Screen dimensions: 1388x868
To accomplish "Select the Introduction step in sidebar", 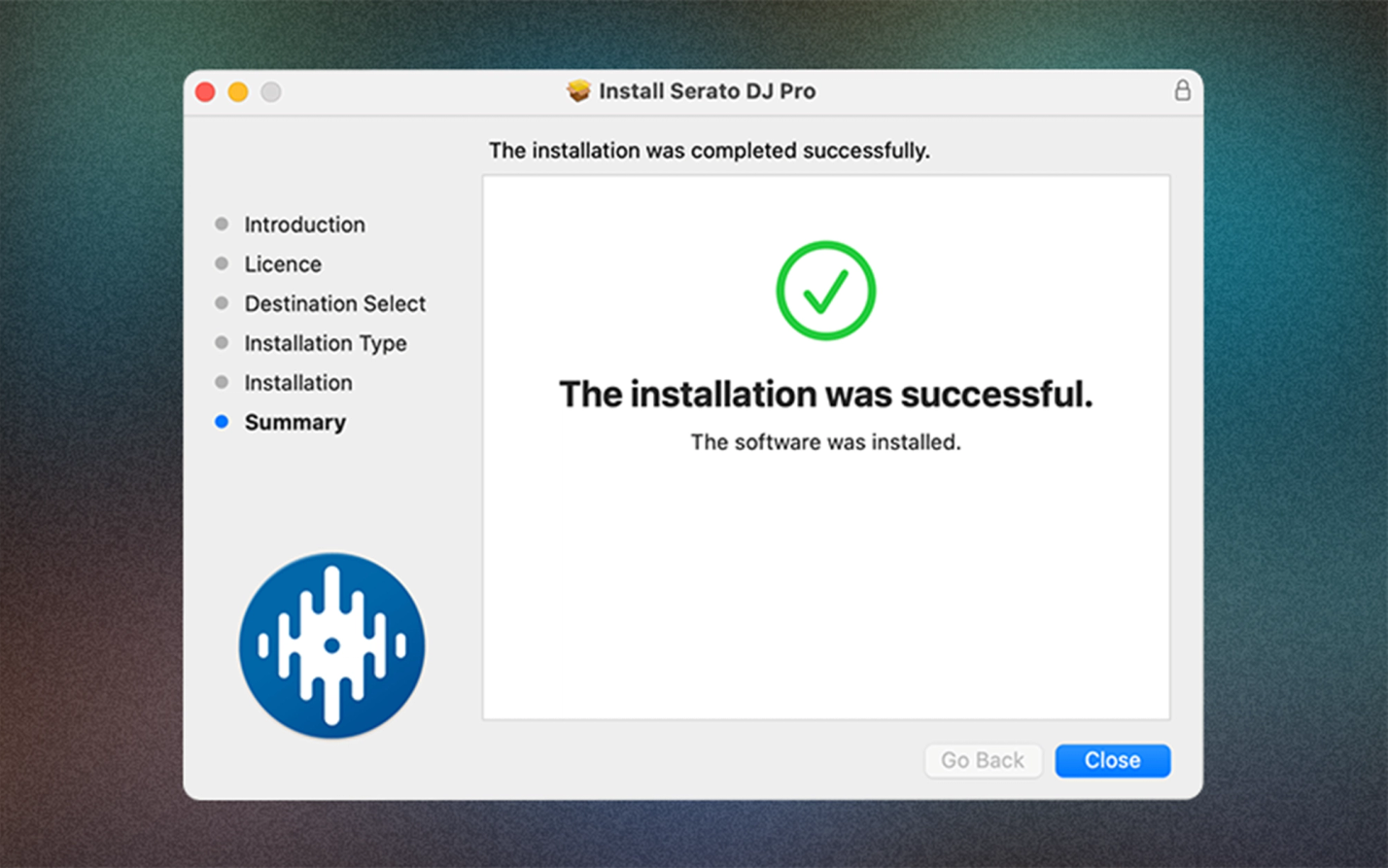I will pos(304,225).
